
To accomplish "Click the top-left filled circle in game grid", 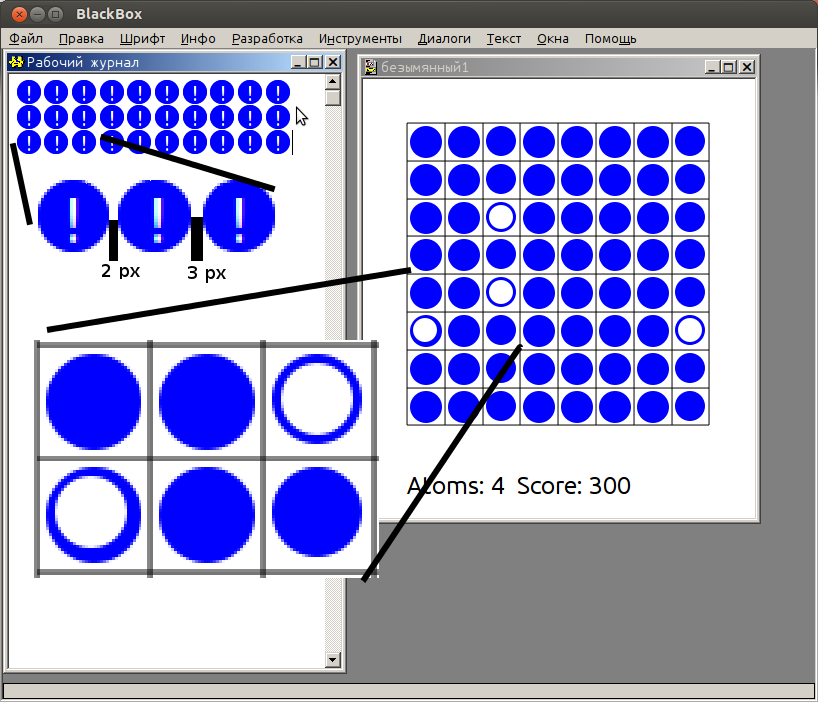I will [x=426, y=142].
